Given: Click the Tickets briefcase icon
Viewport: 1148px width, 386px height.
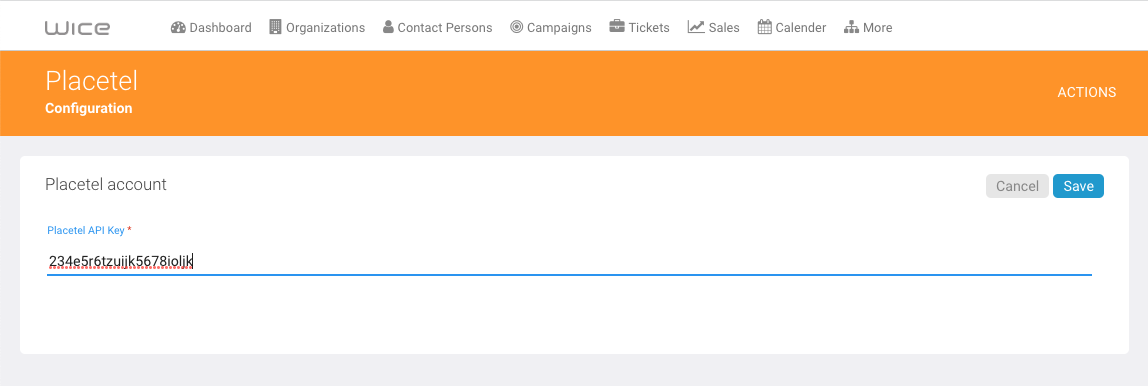Looking at the screenshot, I should coord(616,27).
